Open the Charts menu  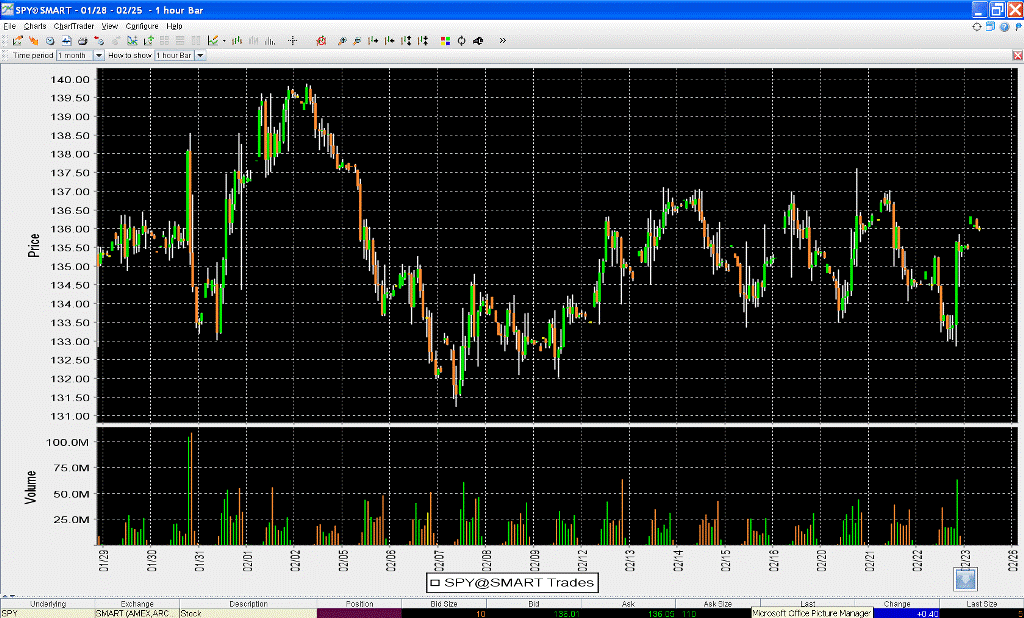click(x=35, y=26)
